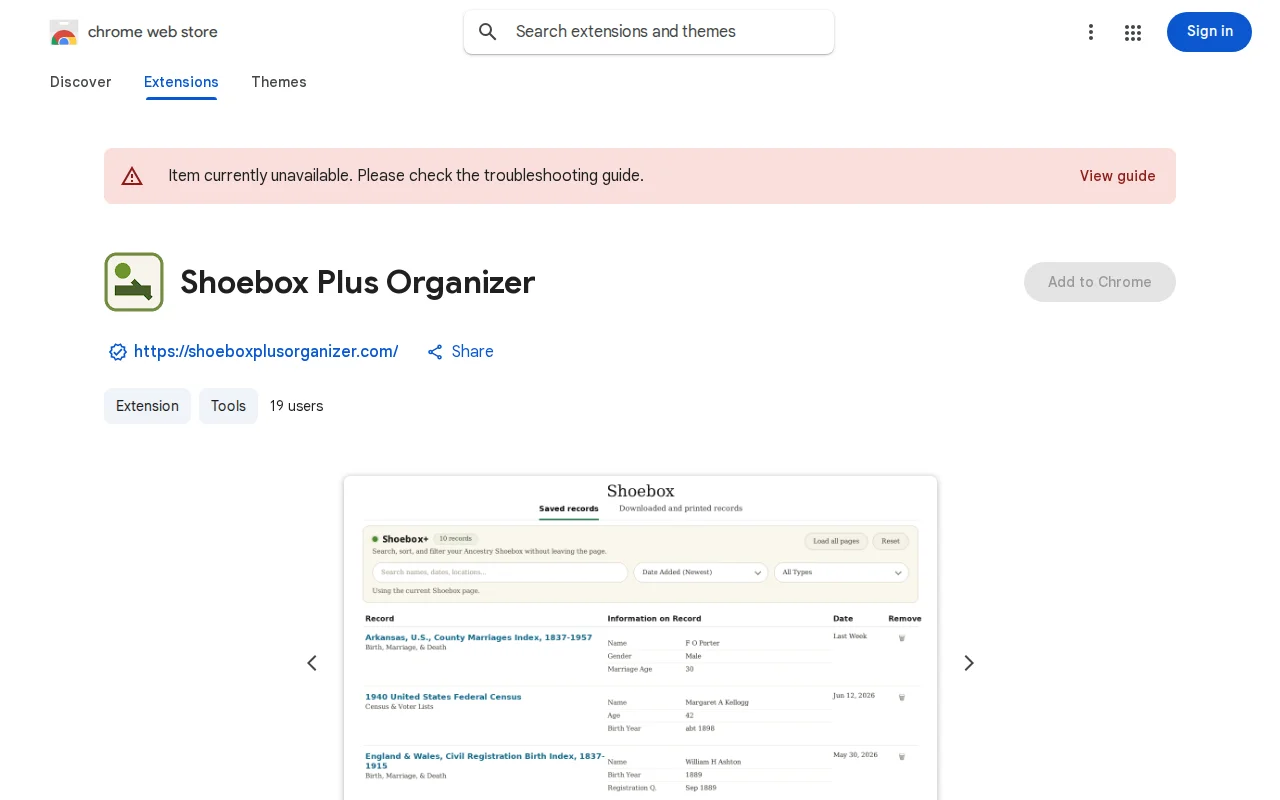This screenshot has width=1280, height=800.
Task: Click the warning triangle icon in banner
Action: [x=132, y=176]
